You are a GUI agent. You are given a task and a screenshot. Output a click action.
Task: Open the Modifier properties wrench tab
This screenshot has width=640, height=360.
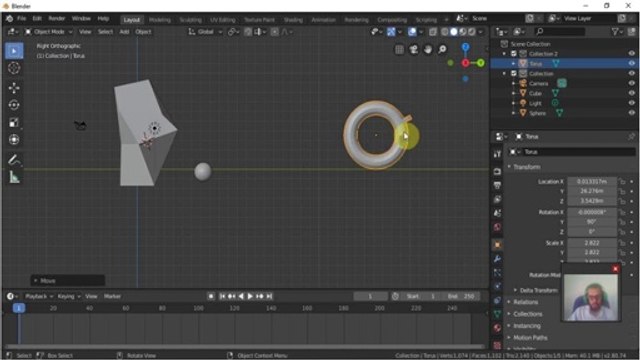[x=497, y=259]
